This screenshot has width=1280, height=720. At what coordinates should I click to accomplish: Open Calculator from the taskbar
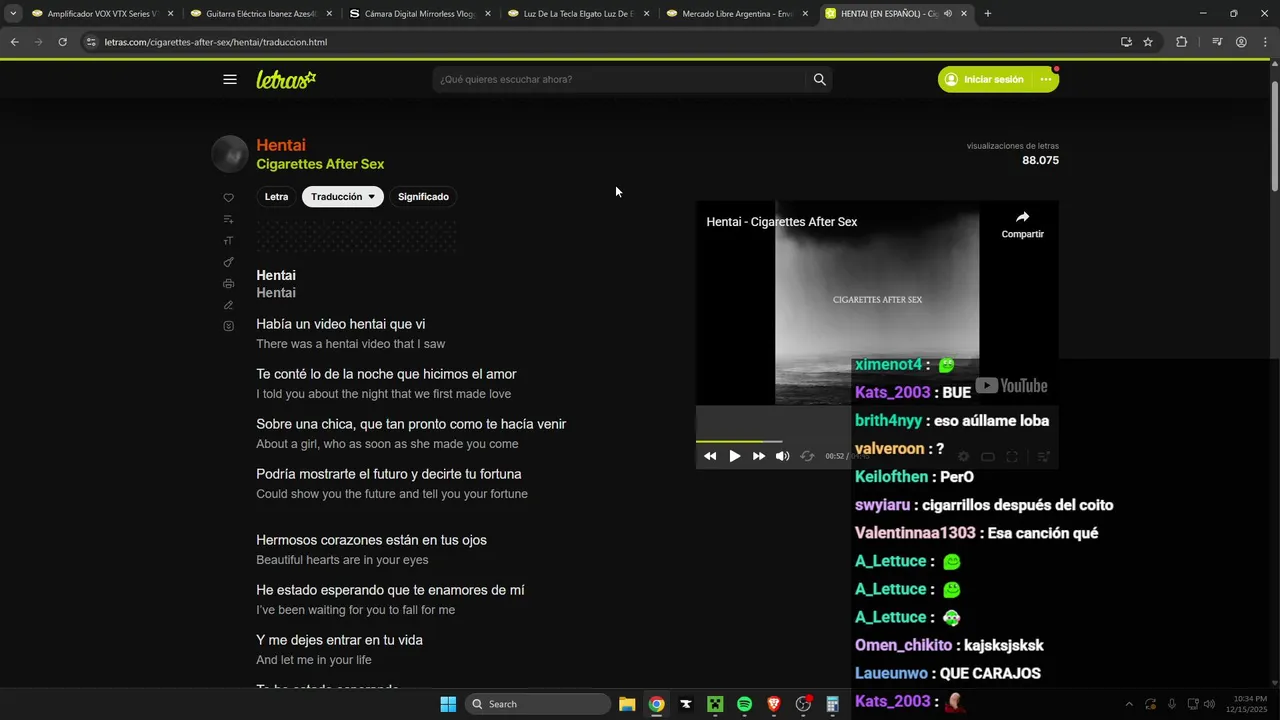click(x=832, y=704)
